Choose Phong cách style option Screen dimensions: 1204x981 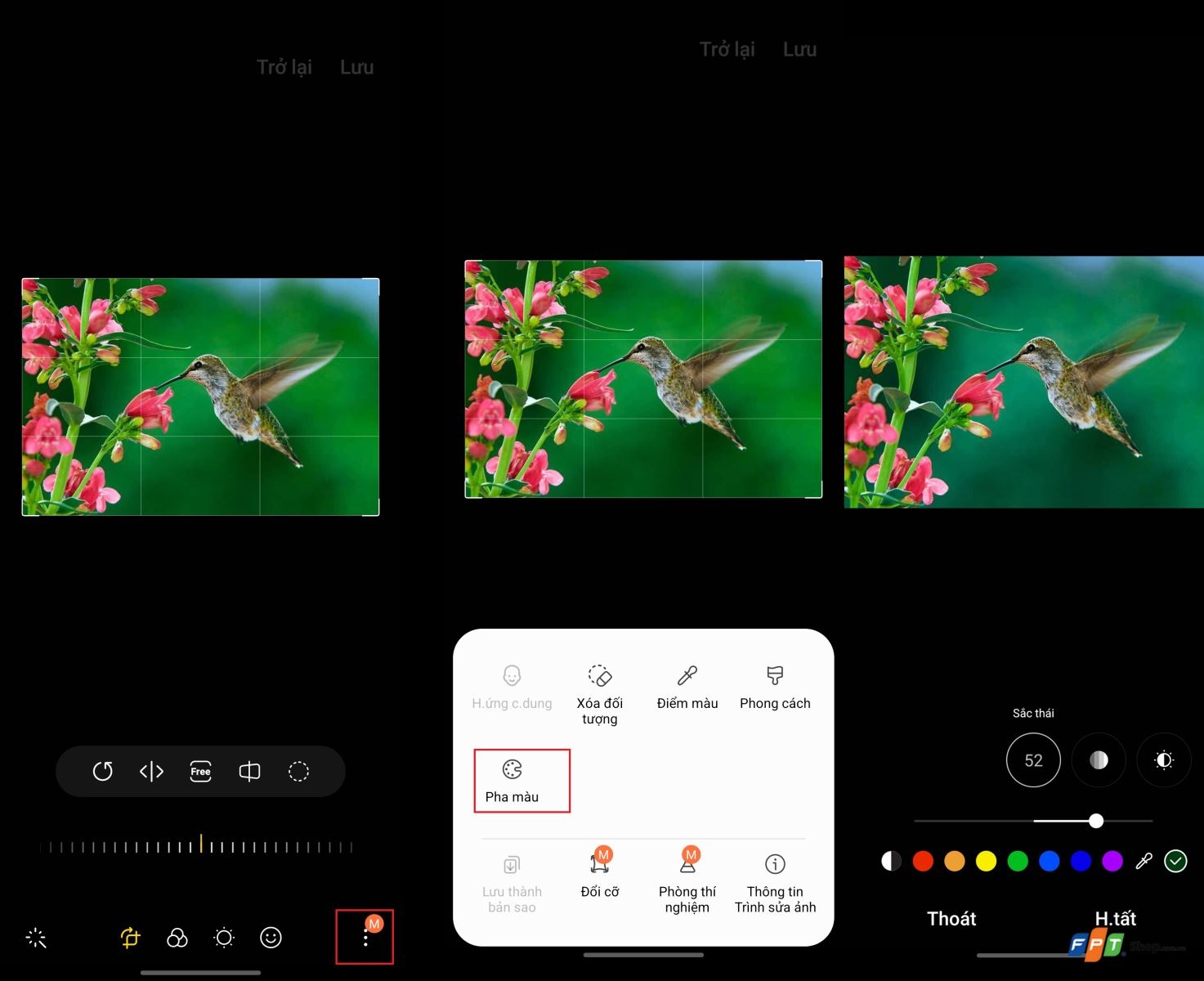pyautogui.click(x=775, y=688)
